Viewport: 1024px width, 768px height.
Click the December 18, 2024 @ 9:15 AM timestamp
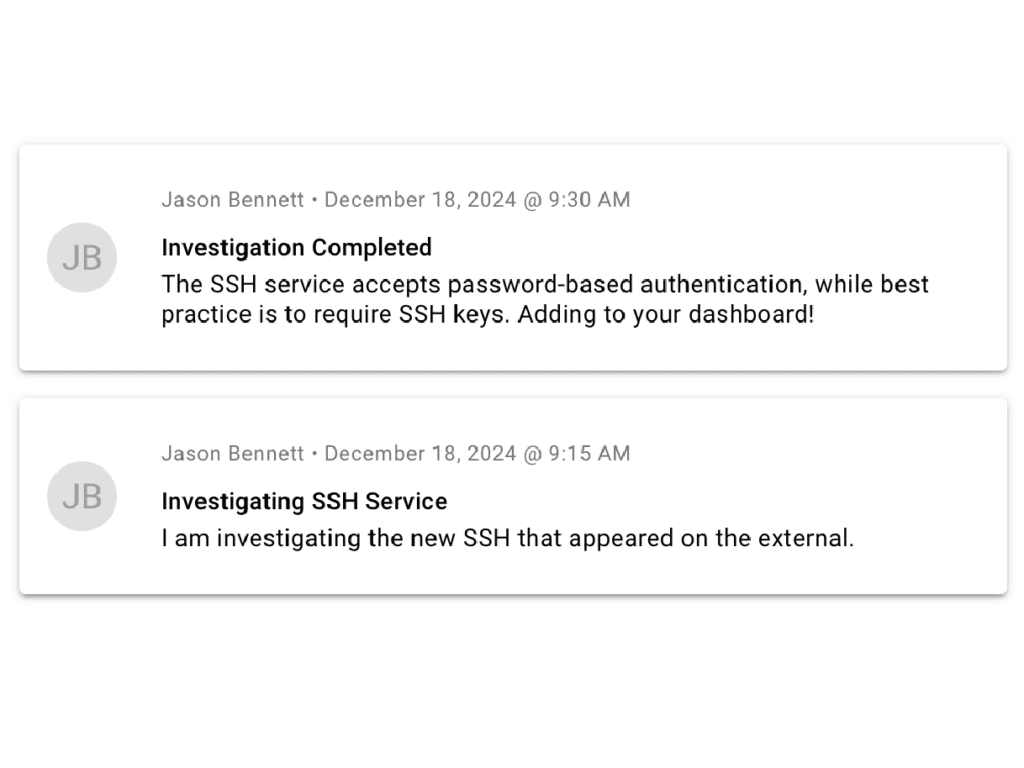pos(477,453)
